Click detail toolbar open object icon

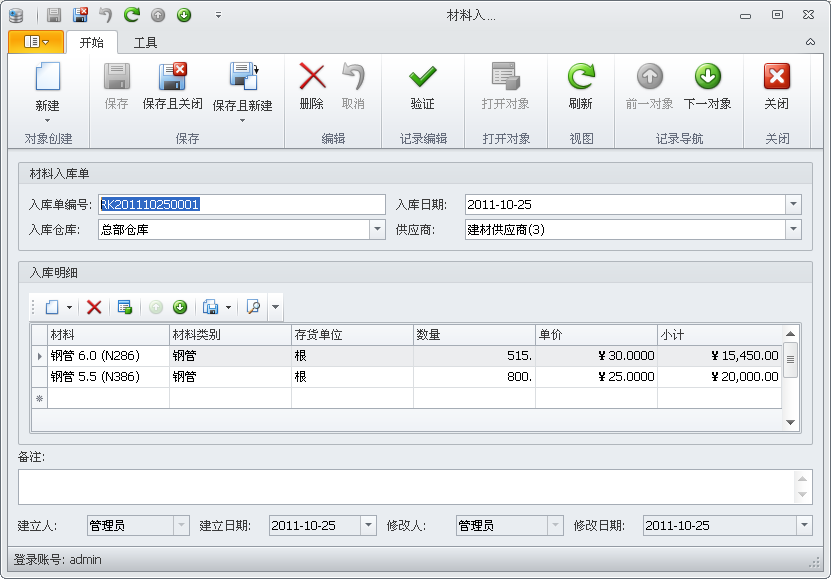(x=125, y=307)
